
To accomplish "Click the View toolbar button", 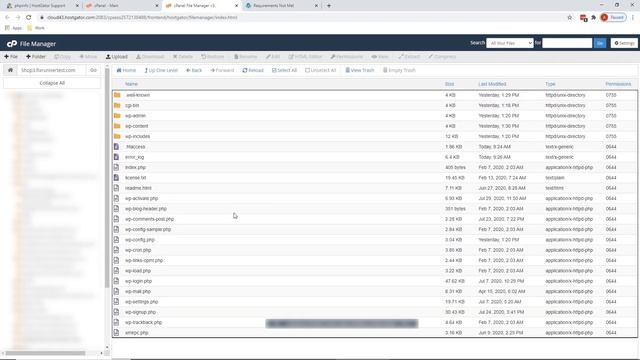I will [380, 57].
